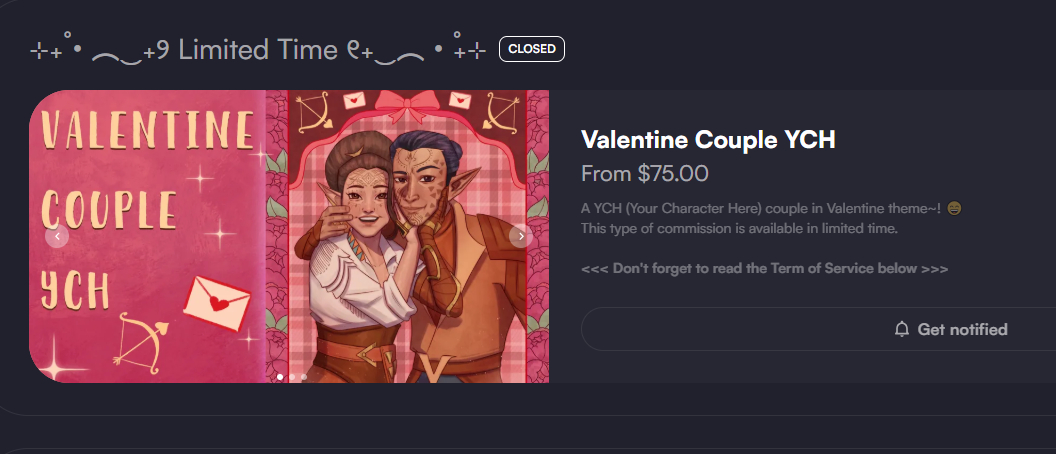Advance to the next carousel image arrow

click(521, 236)
